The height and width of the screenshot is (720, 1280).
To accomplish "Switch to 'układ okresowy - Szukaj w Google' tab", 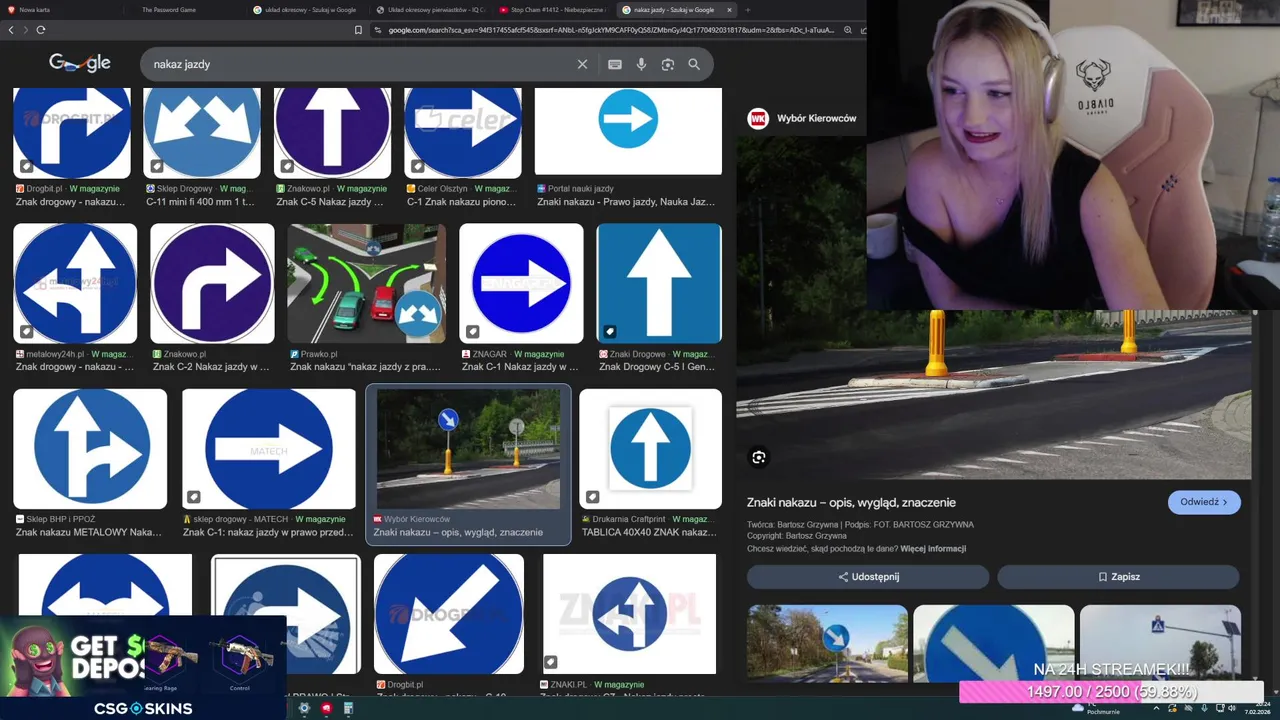I will (x=308, y=10).
